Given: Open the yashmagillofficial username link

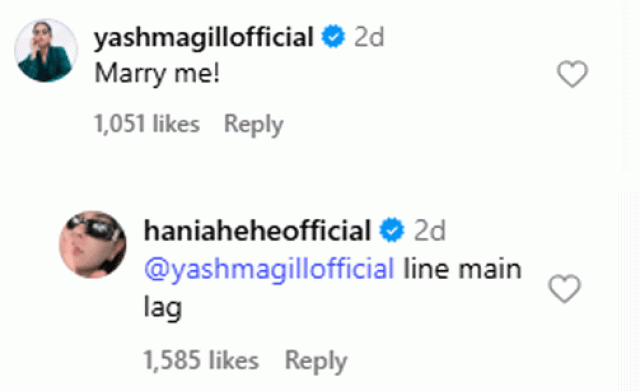Looking at the screenshot, I should [204, 38].
